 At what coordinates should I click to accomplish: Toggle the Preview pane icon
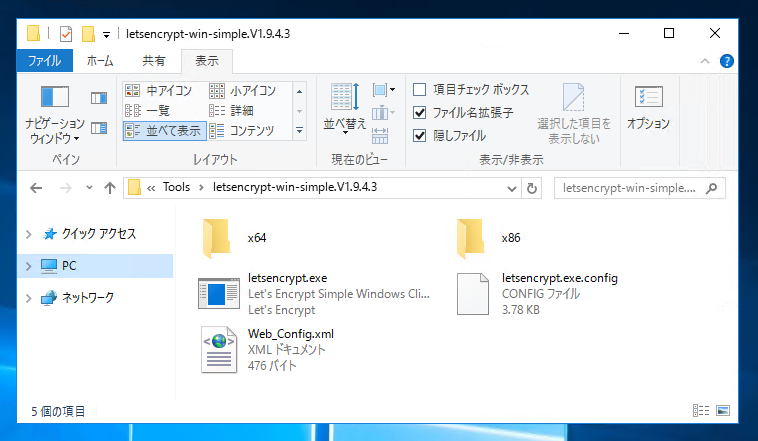point(99,98)
